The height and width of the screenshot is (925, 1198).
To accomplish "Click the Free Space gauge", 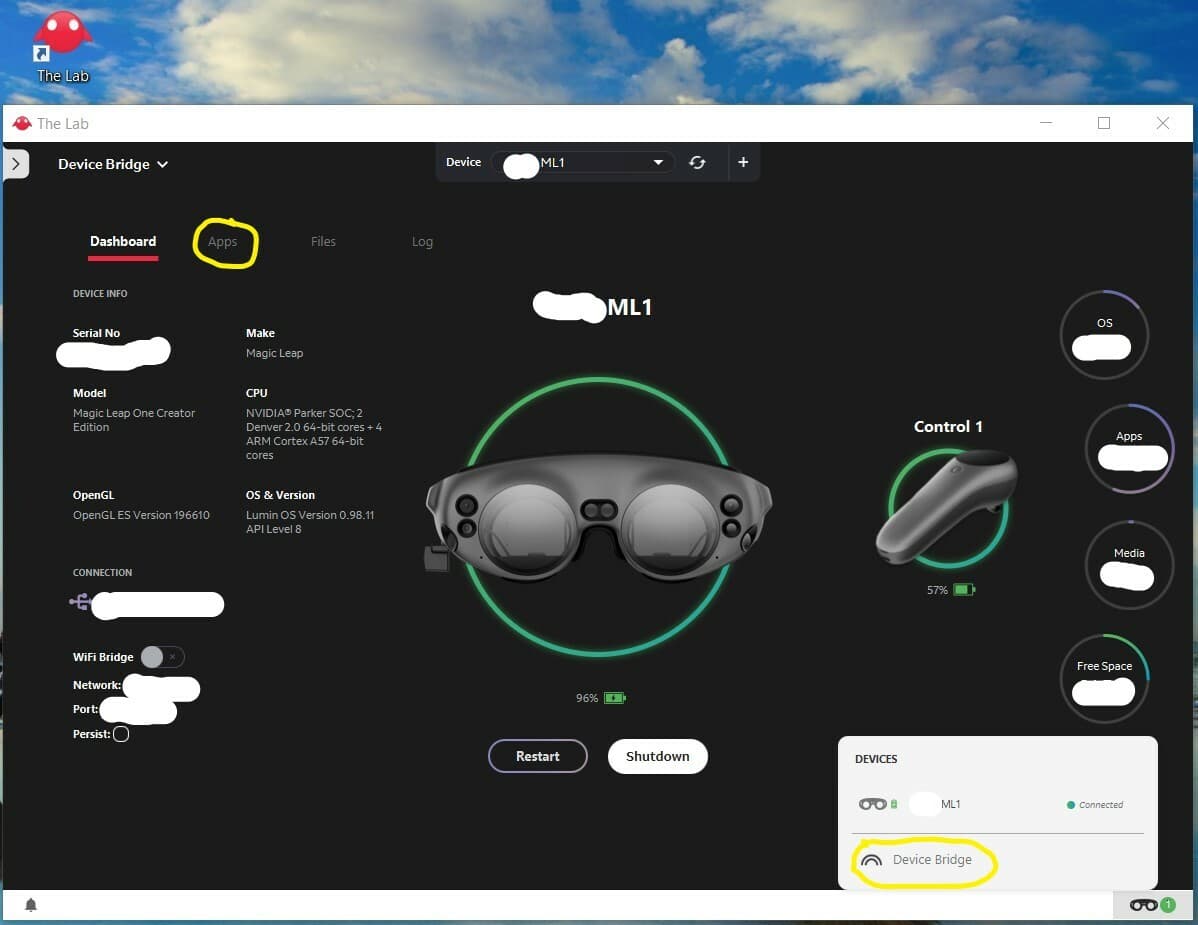I will coord(1104,678).
